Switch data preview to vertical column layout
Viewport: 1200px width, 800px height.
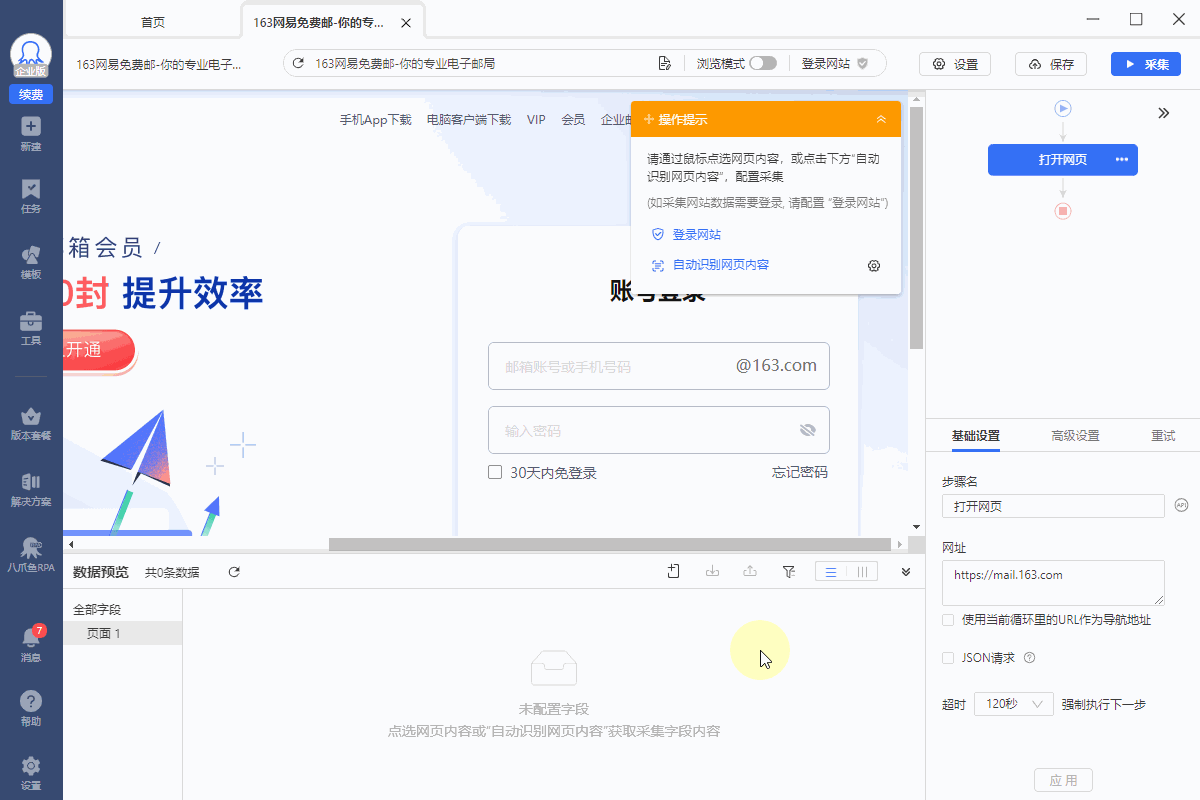coord(862,572)
